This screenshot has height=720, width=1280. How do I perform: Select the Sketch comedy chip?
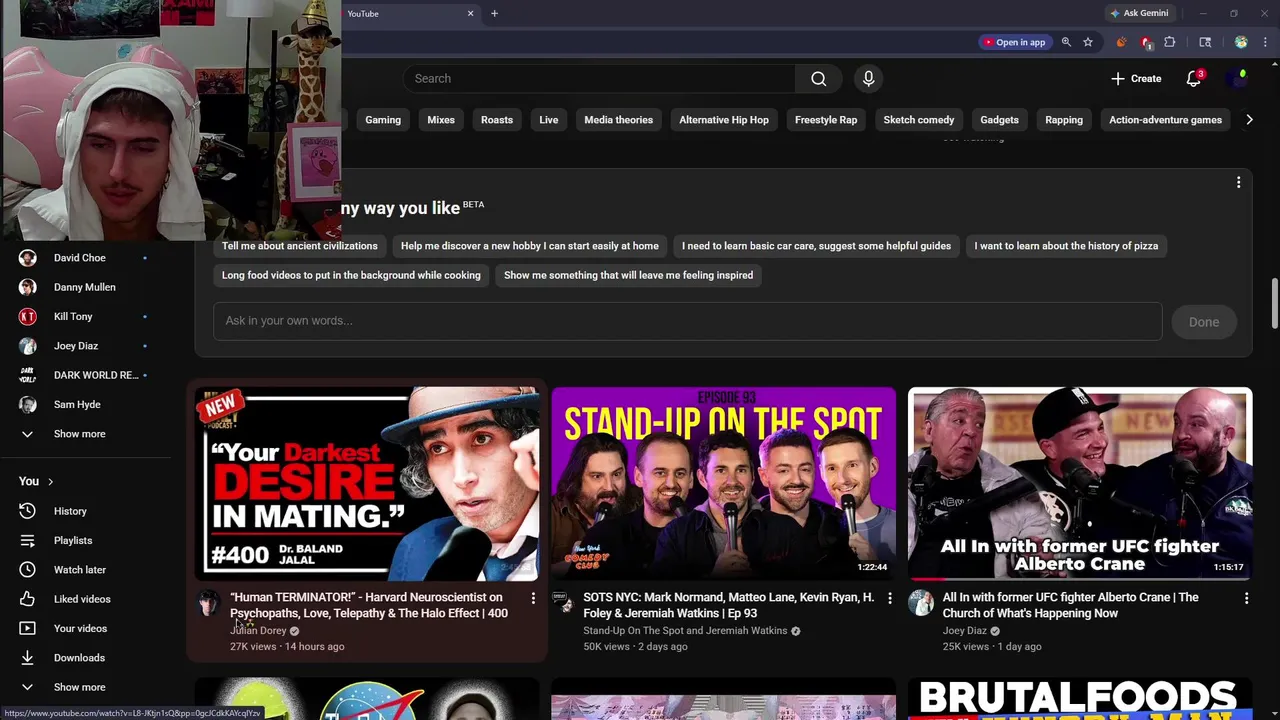pyautogui.click(x=919, y=120)
